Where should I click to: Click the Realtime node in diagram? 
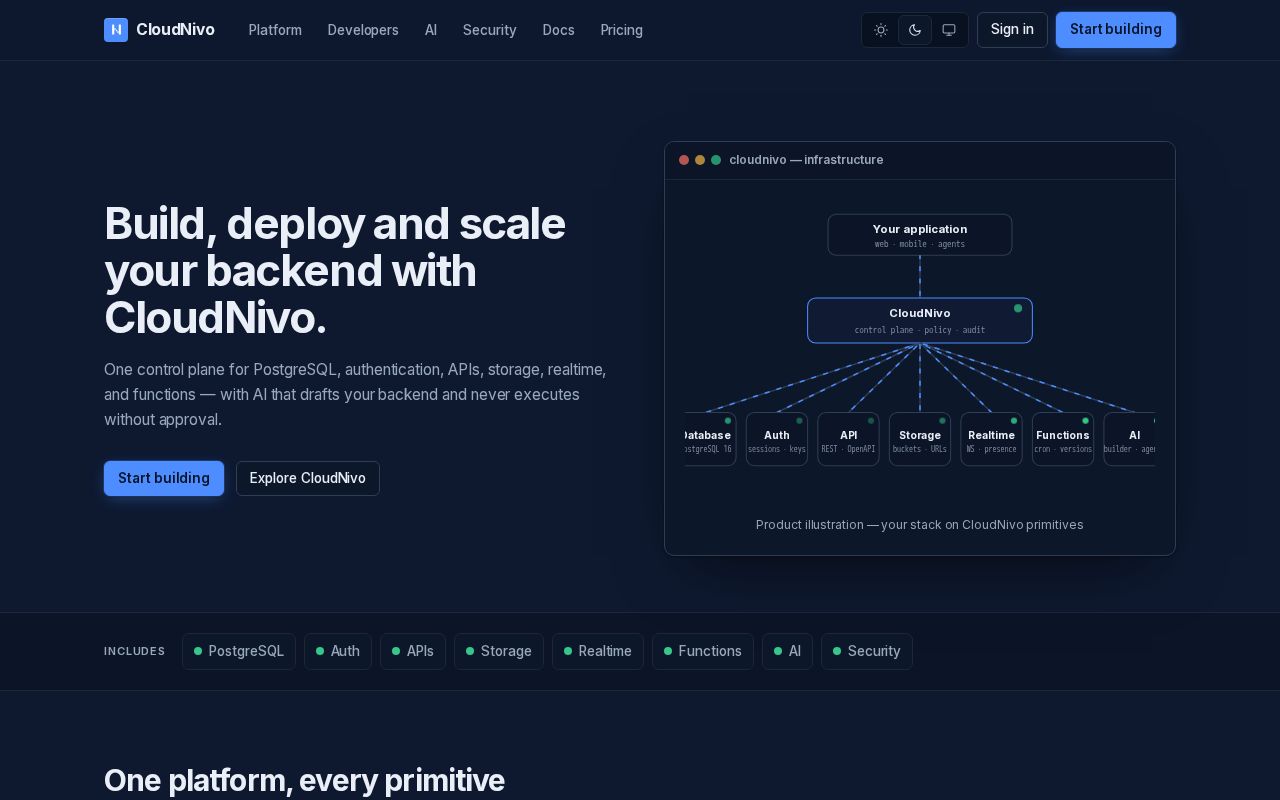[x=992, y=439]
